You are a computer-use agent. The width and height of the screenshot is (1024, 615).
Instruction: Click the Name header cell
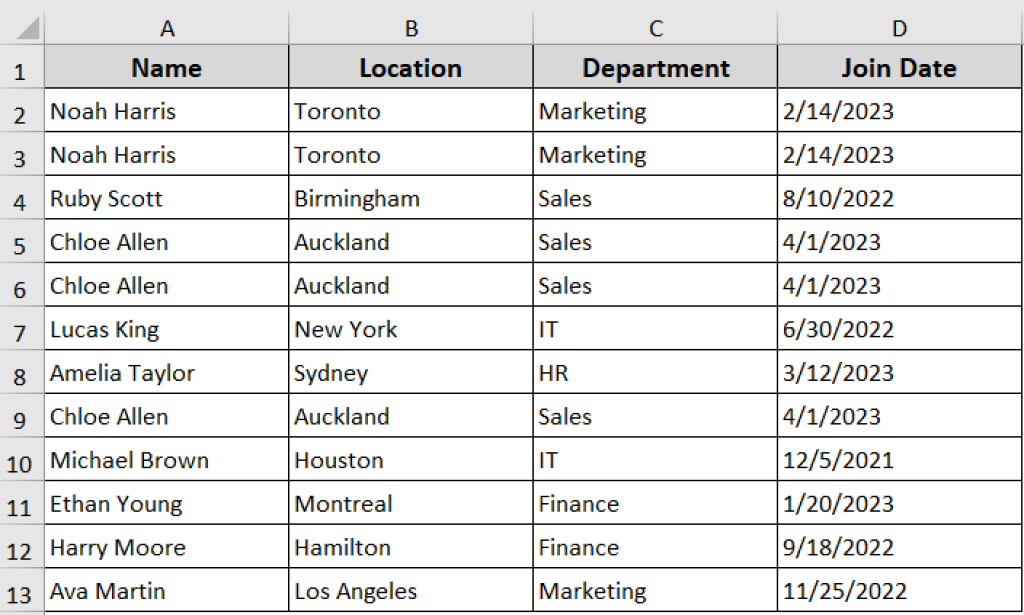click(x=166, y=67)
